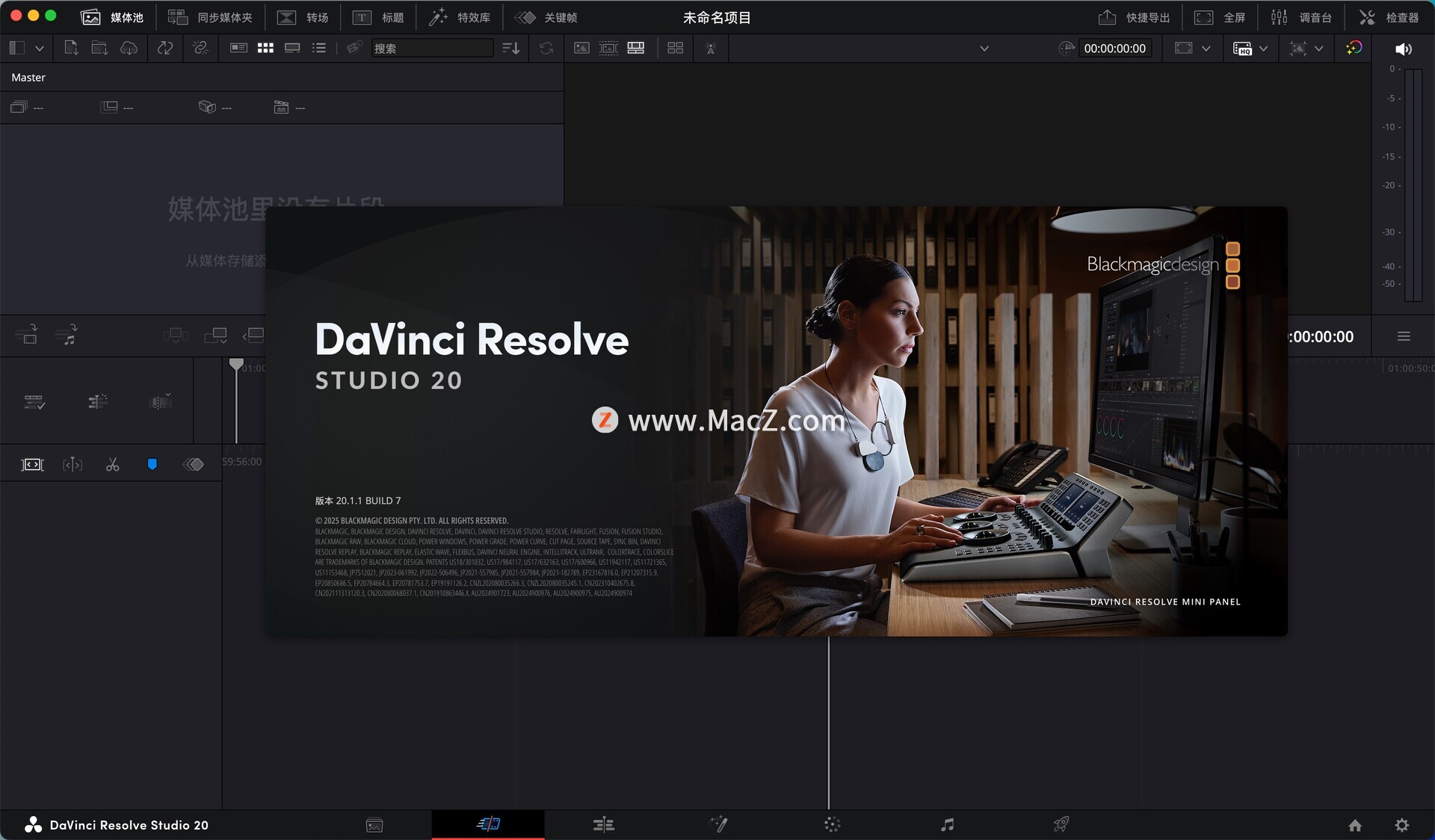The width and height of the screenshot is (1435, 840).
Task: Open the 特效库 effects tab
Action: click(459, 17)
